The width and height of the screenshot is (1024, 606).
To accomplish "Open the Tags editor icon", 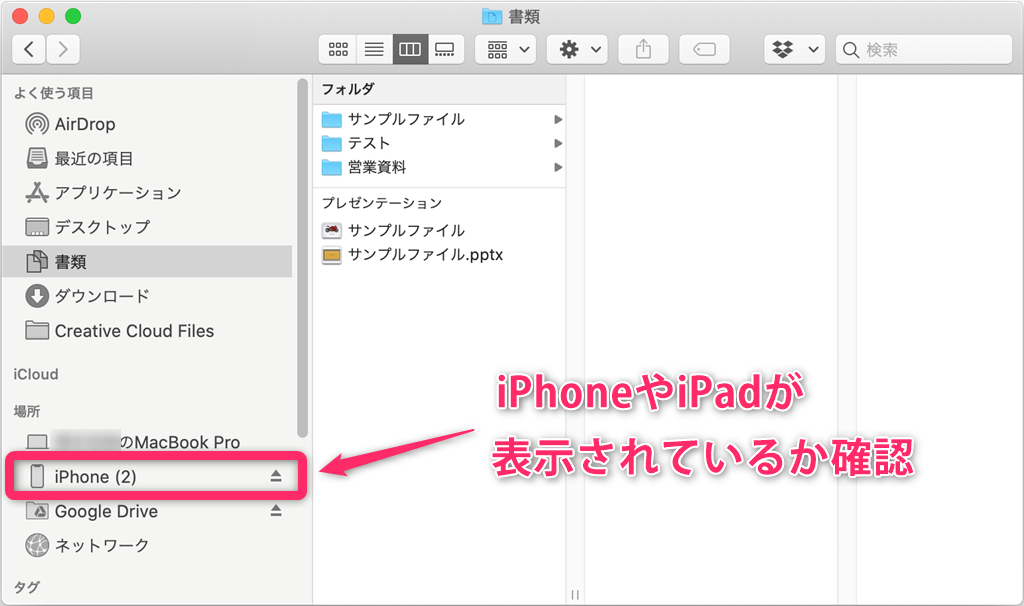I will [704, 48].
